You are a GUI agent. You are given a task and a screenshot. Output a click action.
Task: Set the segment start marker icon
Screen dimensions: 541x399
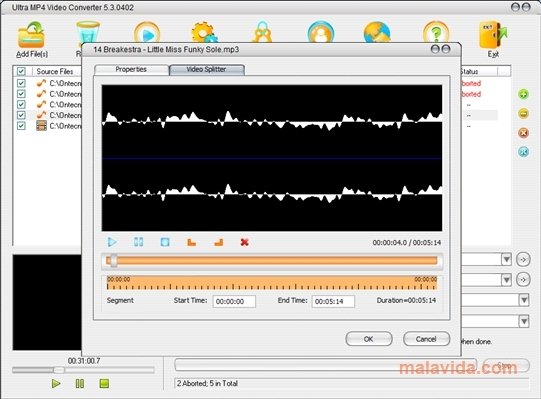click(191, 242)
